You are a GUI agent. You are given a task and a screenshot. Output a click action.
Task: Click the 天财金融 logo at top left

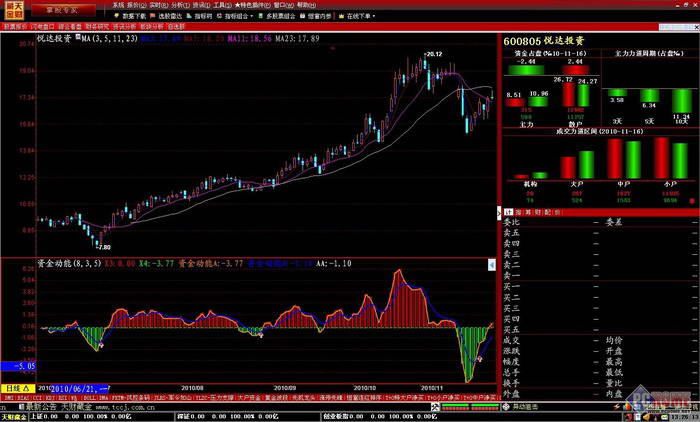pyautogui.click(x=14, y=11)
